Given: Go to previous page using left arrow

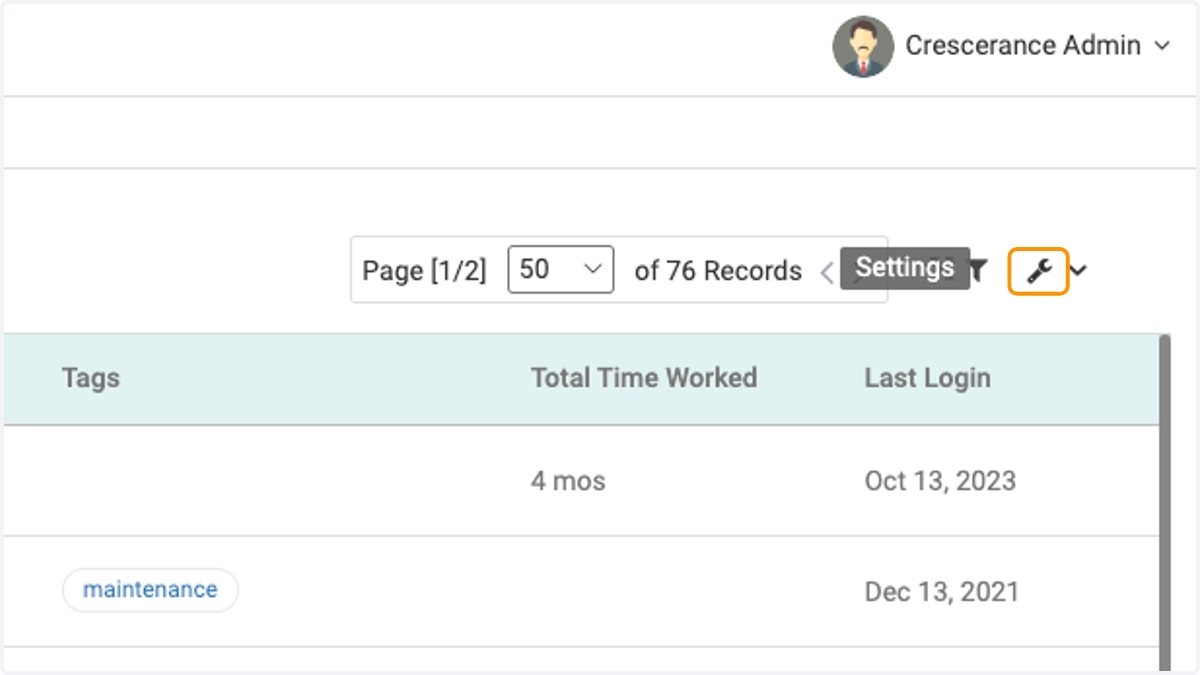Looking at the screenshot, I should point(827,272).
